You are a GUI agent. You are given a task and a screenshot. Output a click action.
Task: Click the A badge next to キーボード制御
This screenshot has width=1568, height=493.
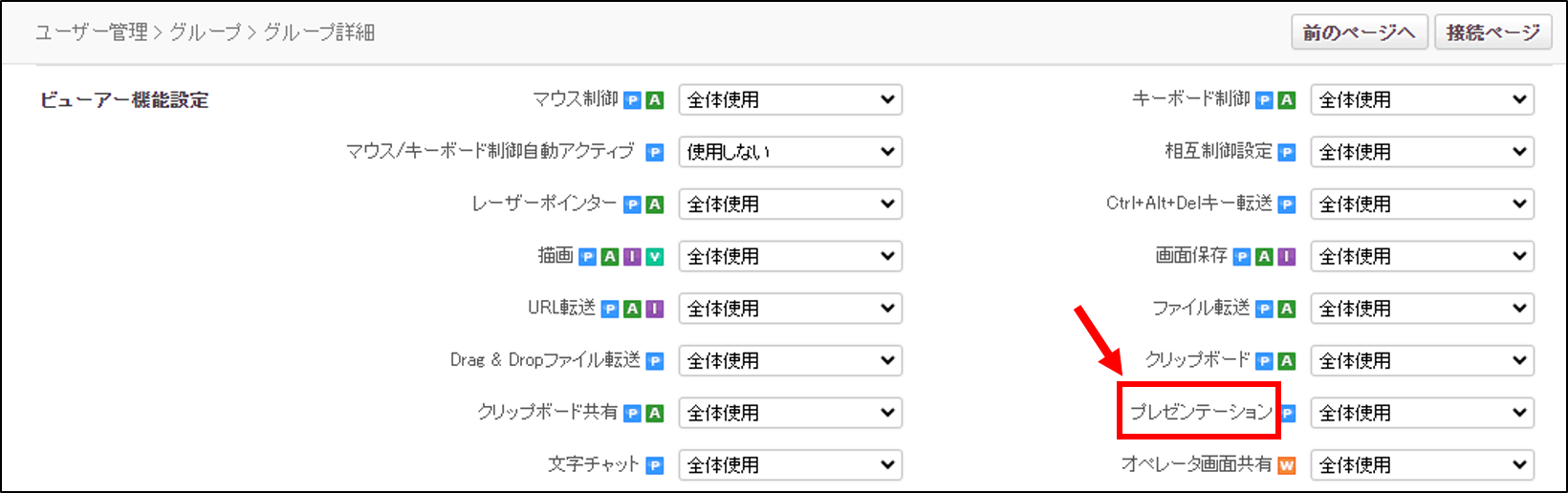pyautogui.click(x=1287, y=100)
